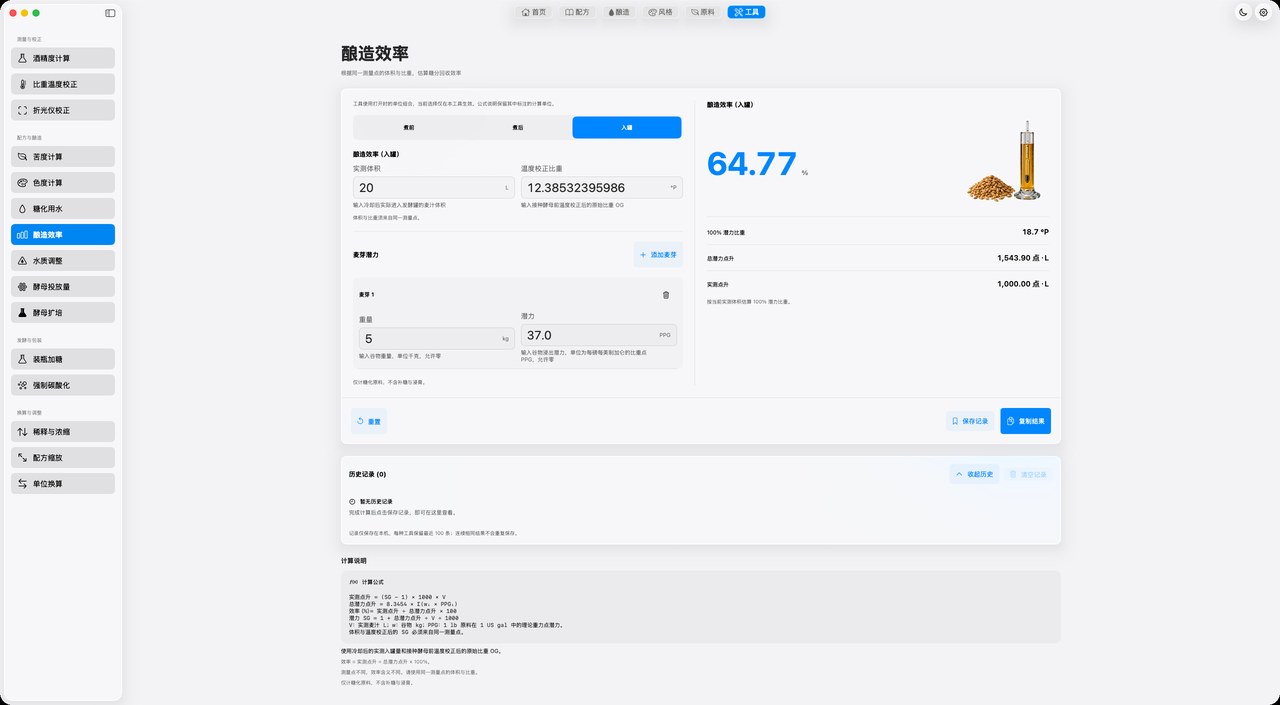
Task: Open 水质调整 tool in sidebar
Action: [63, 261]
